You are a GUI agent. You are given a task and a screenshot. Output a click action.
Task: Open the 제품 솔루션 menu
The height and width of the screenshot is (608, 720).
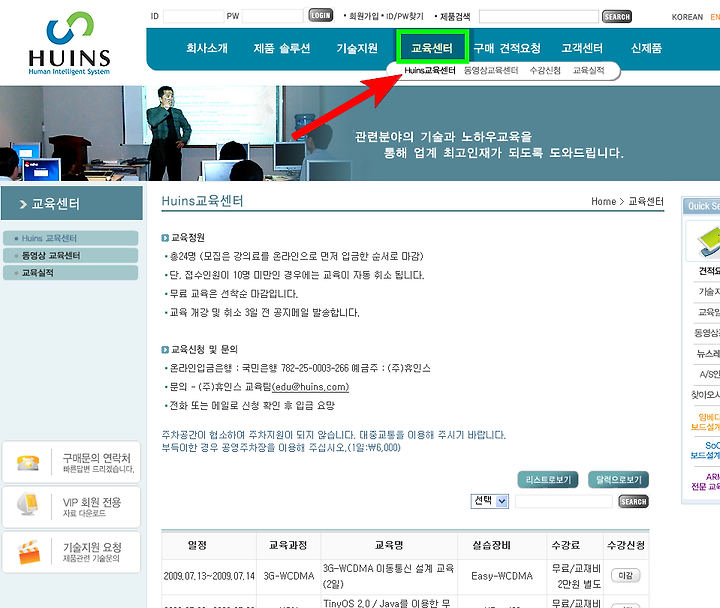tap(282, 48)
